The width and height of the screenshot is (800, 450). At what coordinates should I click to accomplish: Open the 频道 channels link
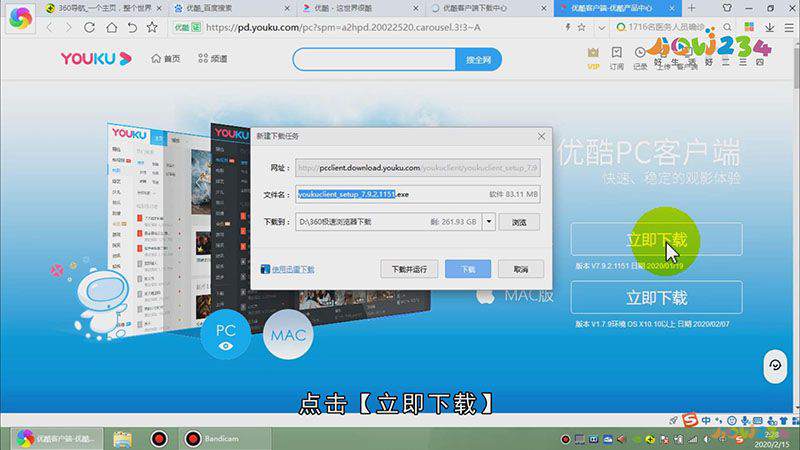[x=213, y=59]
